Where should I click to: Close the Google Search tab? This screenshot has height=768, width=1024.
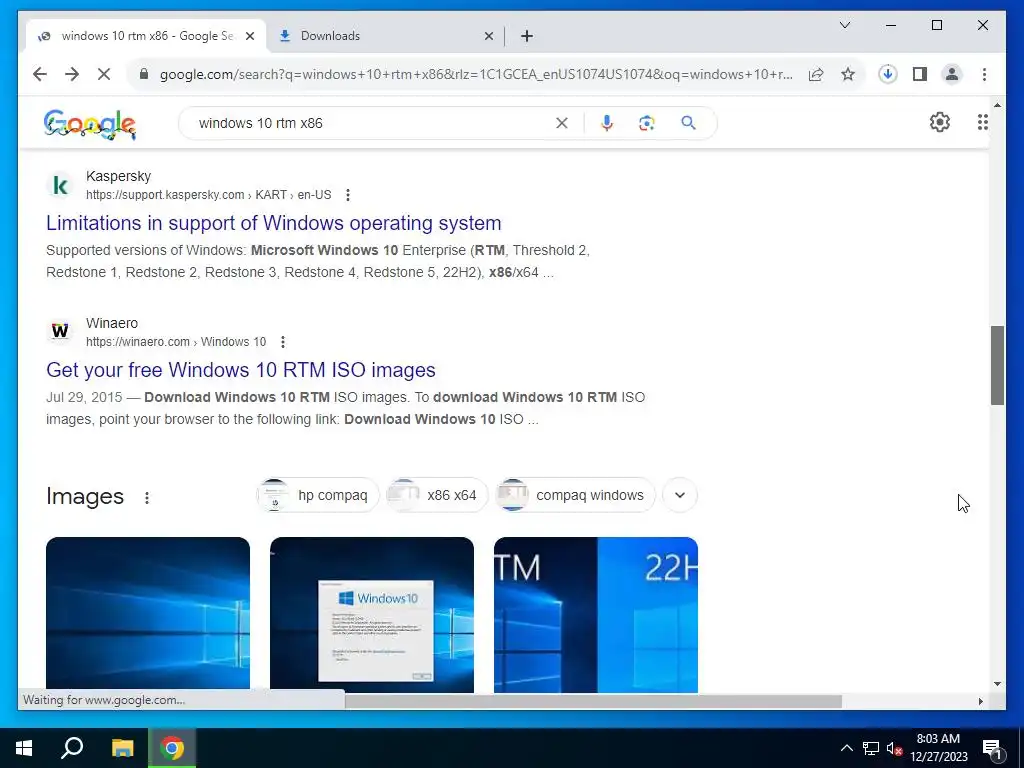pos(250,37)
